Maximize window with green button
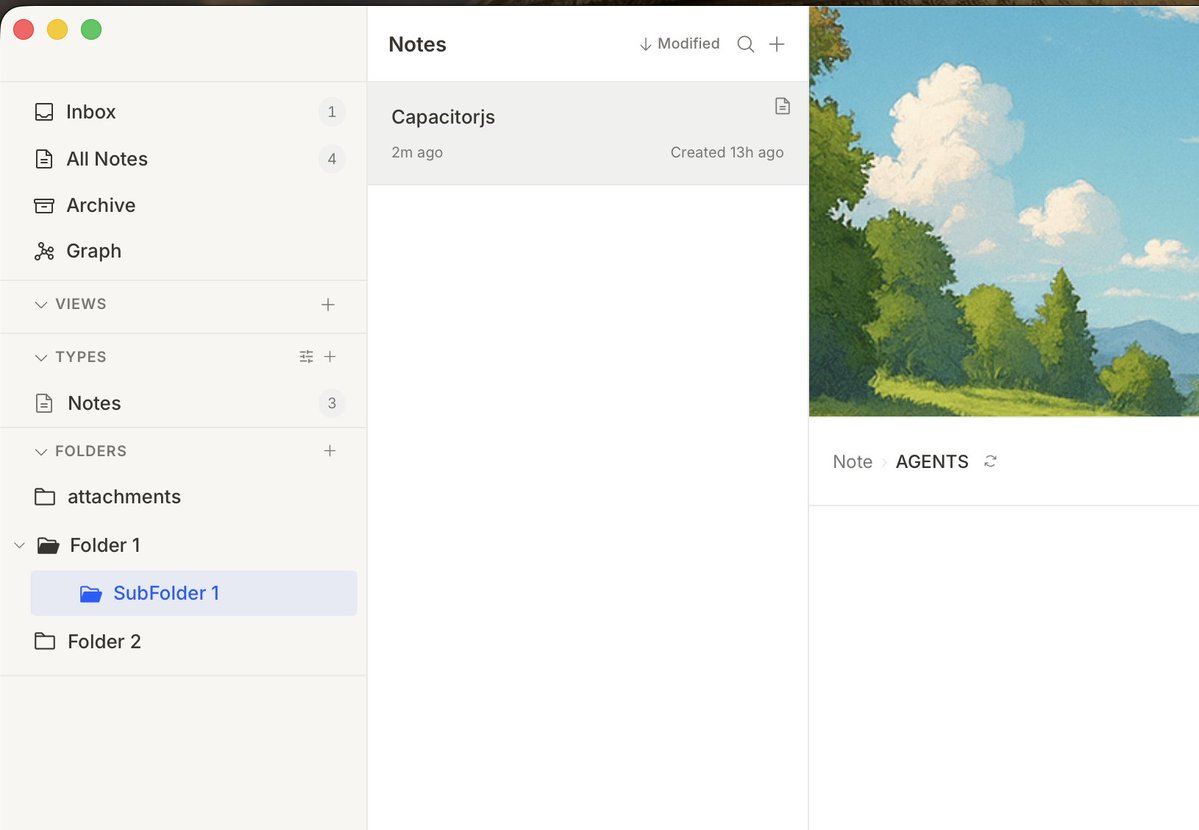 (x=91, y=29)
